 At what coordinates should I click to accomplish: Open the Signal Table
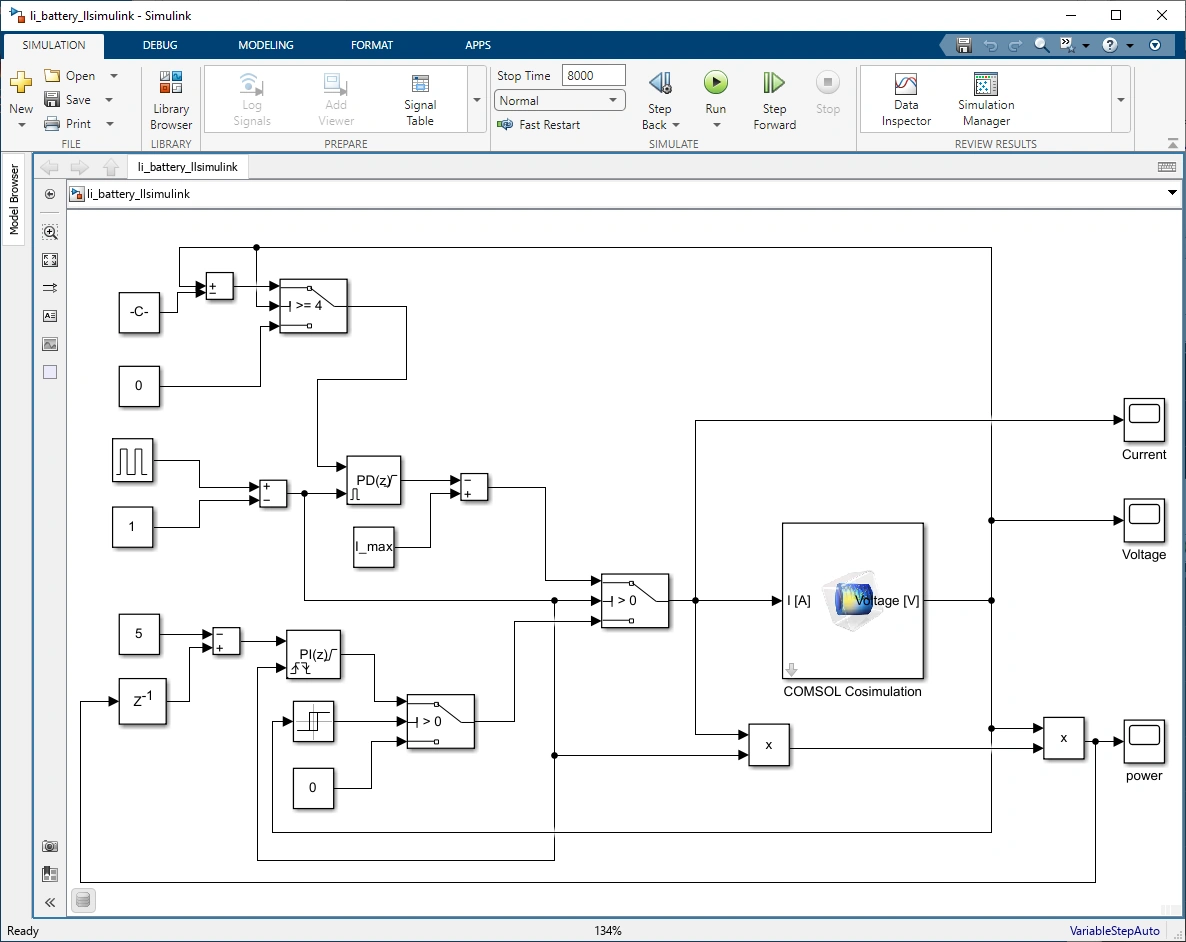(x=420, y=99)
